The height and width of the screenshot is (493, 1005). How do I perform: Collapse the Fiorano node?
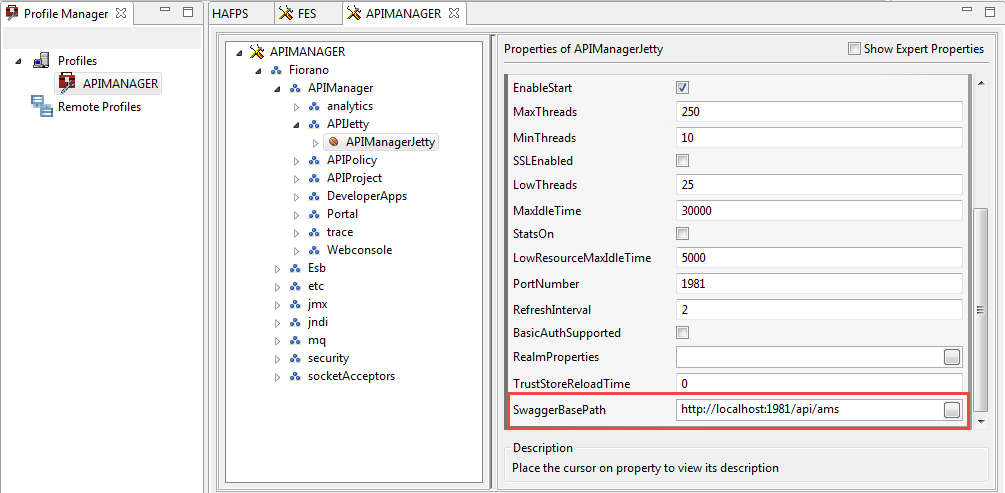(258, 70)
